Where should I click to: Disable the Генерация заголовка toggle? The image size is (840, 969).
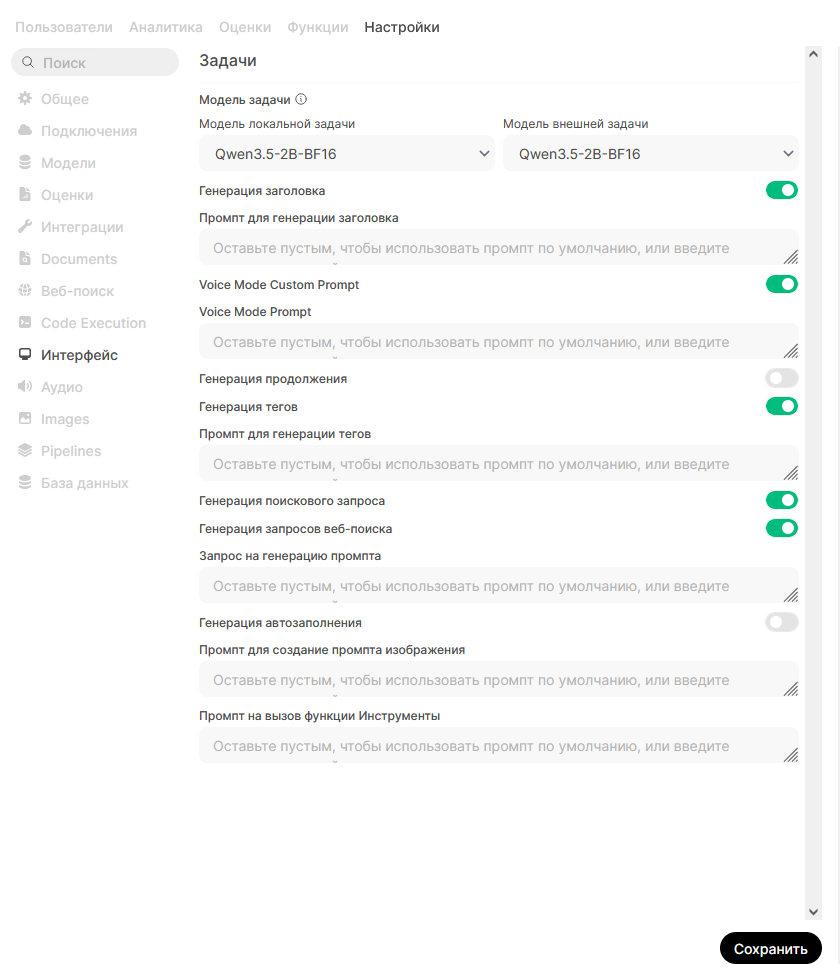[782, 190]
